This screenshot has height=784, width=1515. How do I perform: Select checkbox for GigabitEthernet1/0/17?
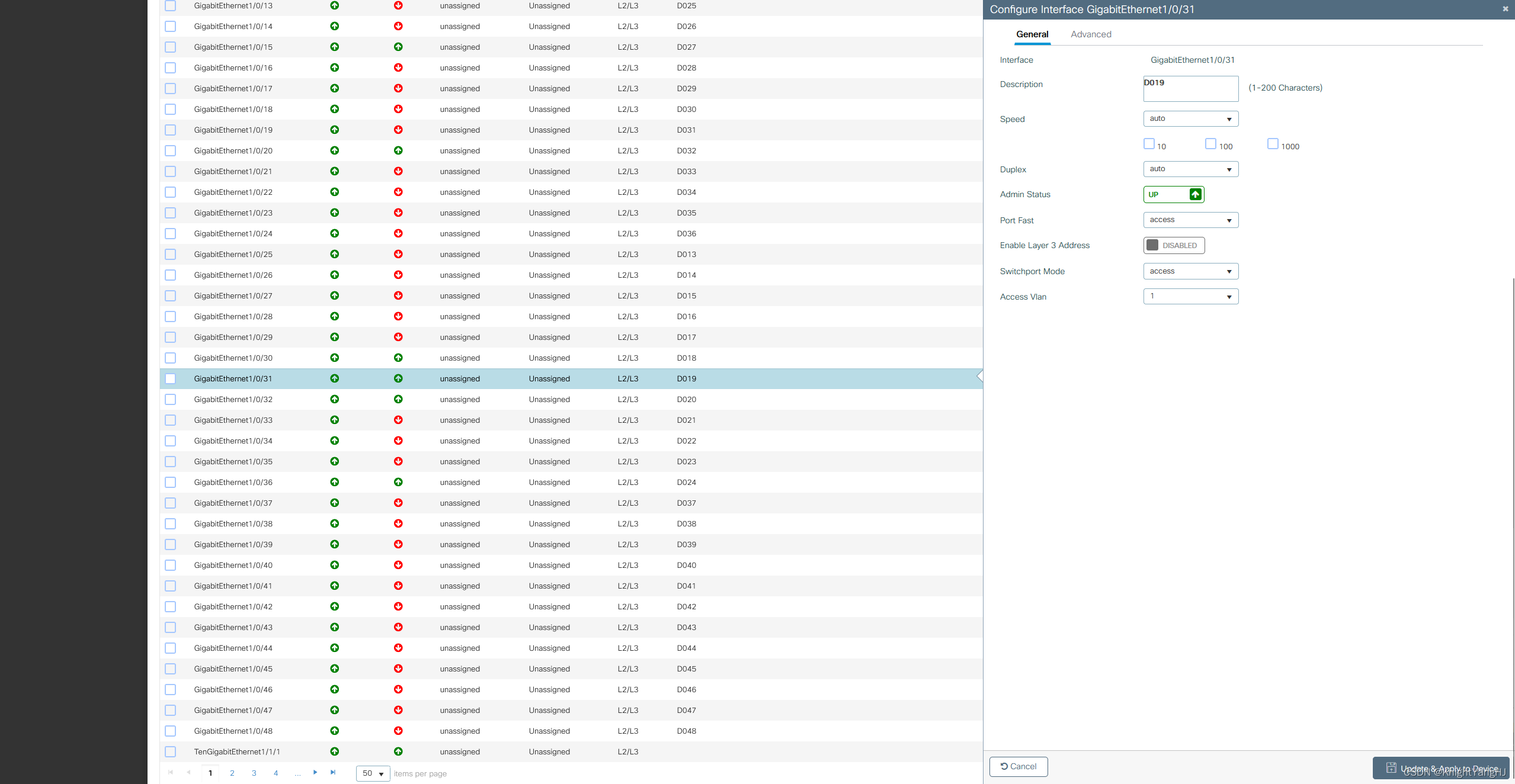pos(171,88)
